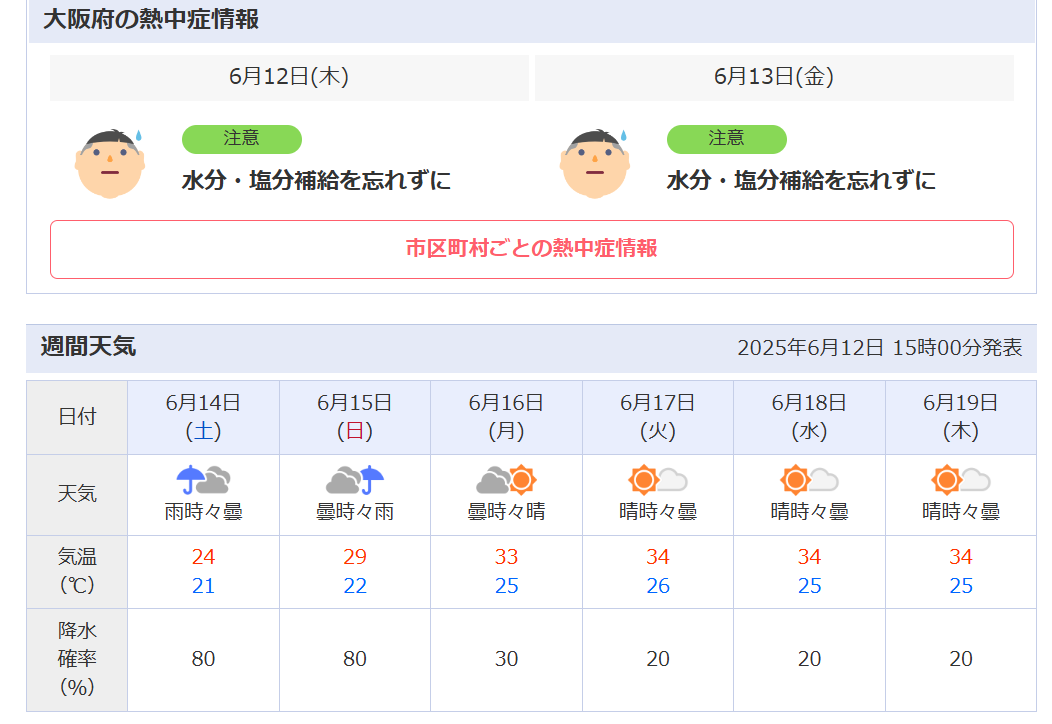Viewport: 1052px width, 724px height.
Task: Click the 曇時々雨 weather text
Action: point(355,512)
